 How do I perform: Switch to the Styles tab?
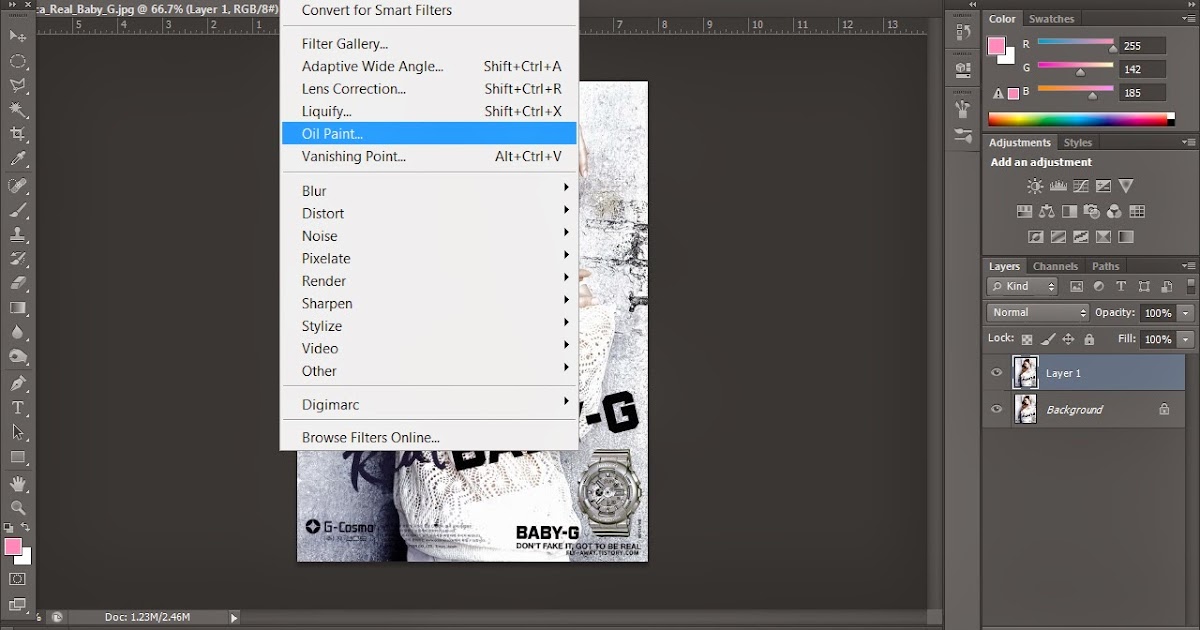(1078, 143)
